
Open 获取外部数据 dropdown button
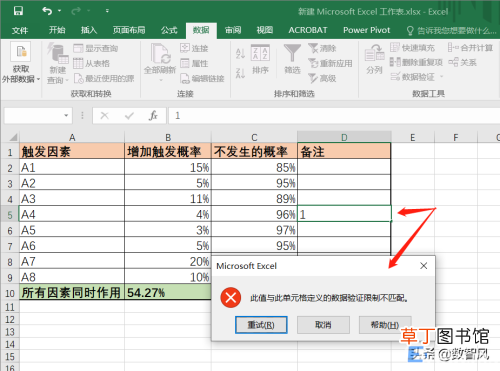click(21, 63)
